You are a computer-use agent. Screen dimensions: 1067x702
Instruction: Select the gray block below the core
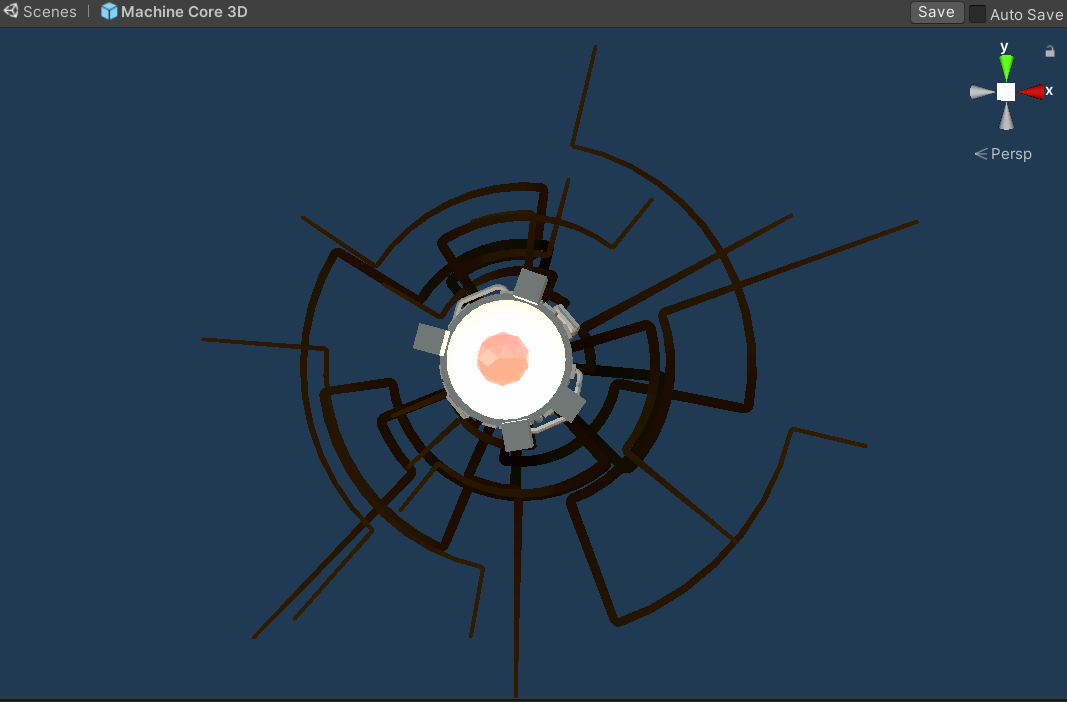(x=518, y=436)
